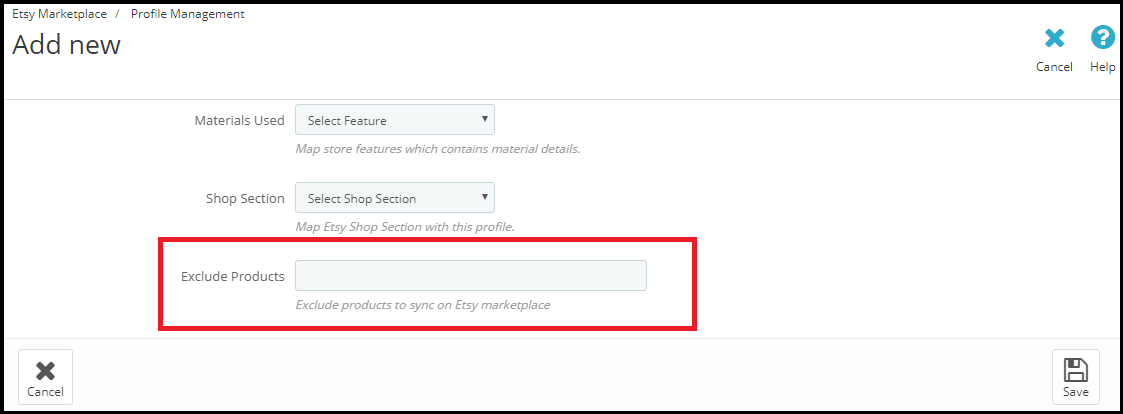Click the arrow on the Select Feature combo box

pyautogui.click(x=485, y=119)
